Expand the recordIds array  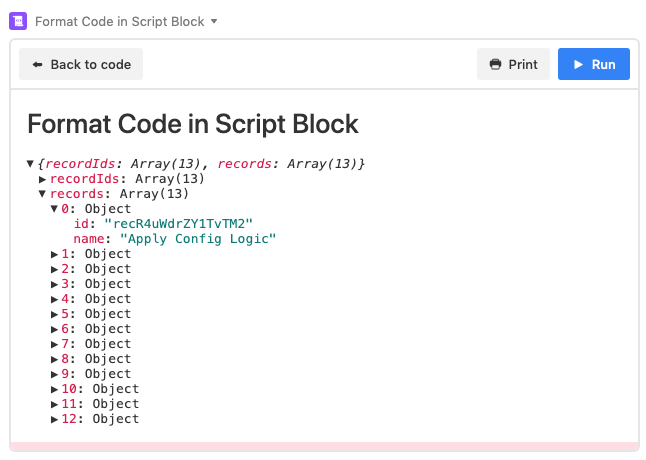point(42,179)
